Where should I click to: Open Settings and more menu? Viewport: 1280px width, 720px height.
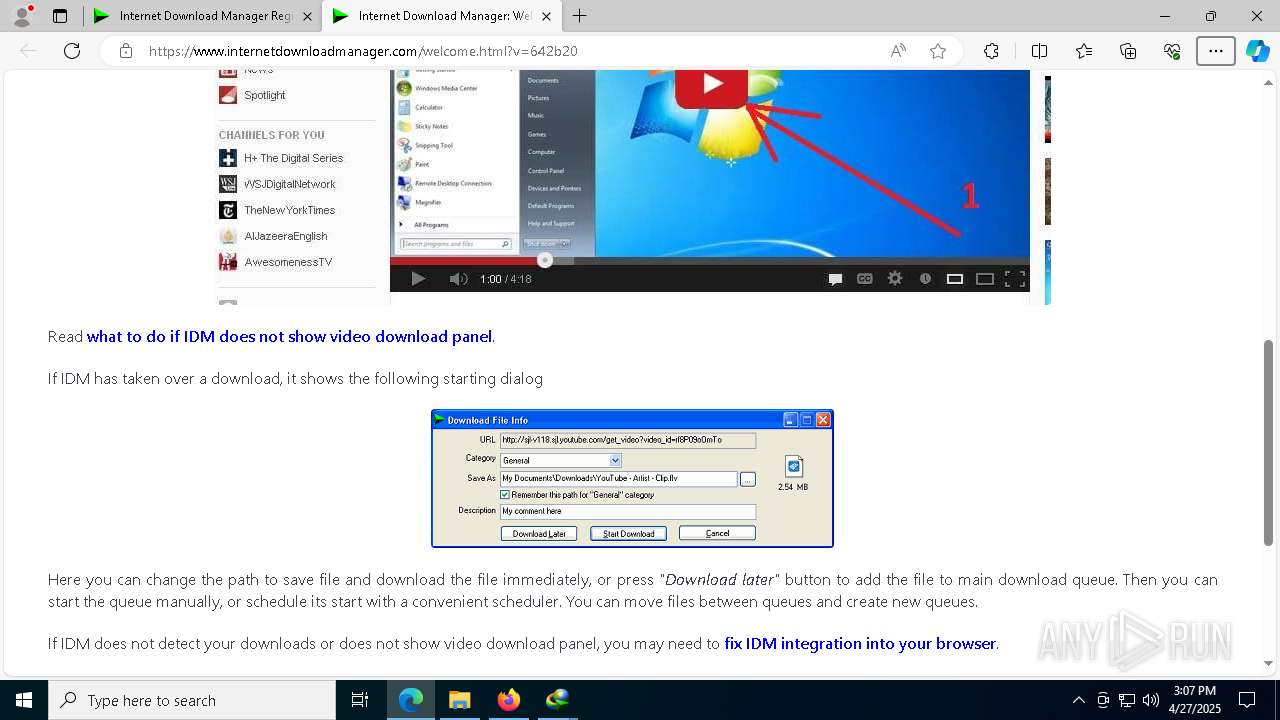pyautogui.click(x=1216, y=51)
